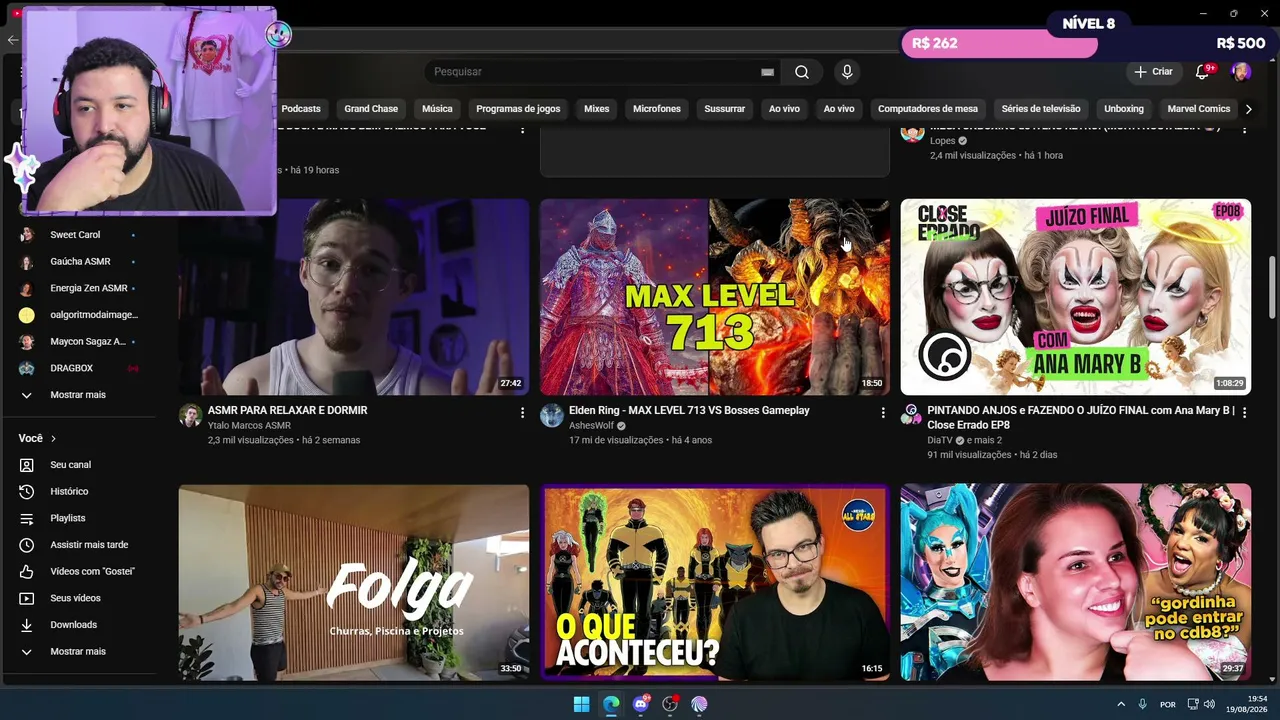Click the Ytalo Marcos ASMR channel avatar
Screen dimensions: 1280x720
coord(191,416)
